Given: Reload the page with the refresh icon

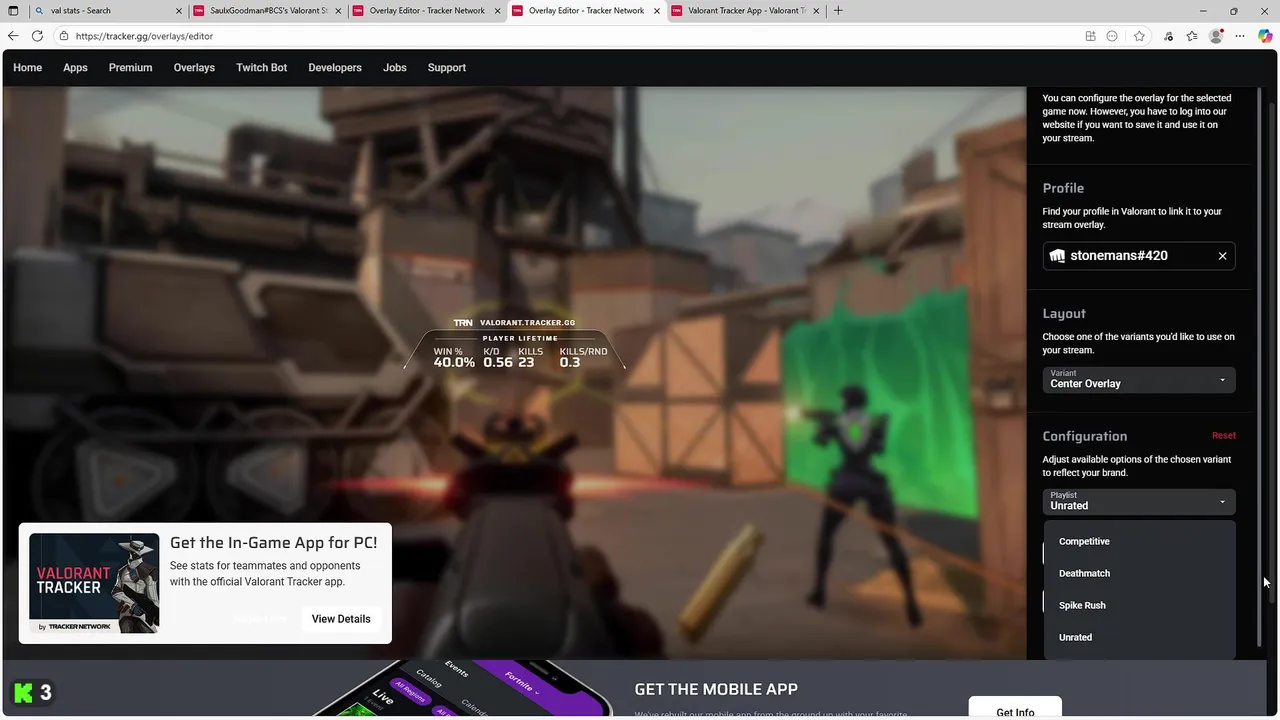Looking at the screenshot, I should [x=37, y=36].
